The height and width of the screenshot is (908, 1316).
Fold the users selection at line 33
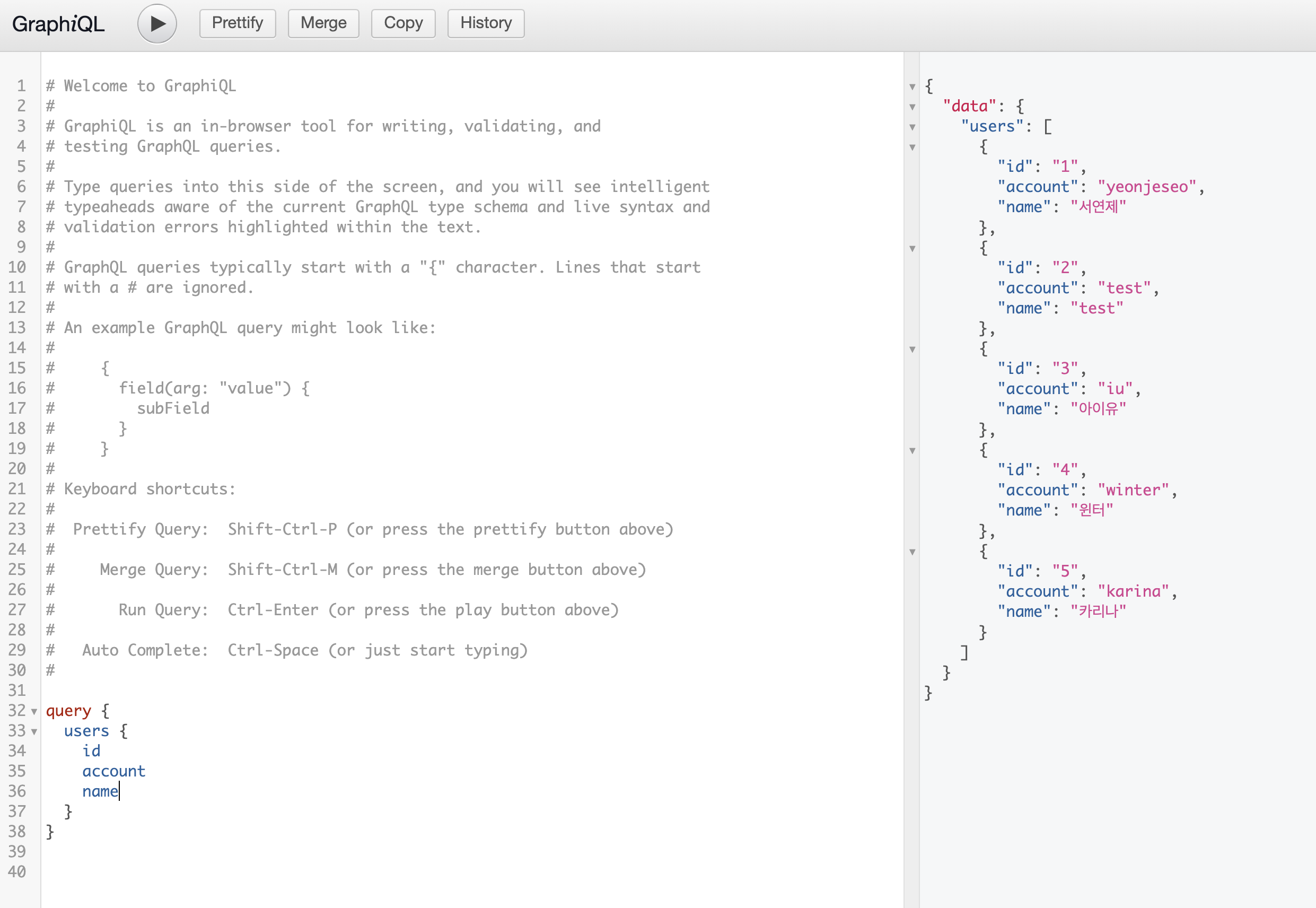click(34, 731)
